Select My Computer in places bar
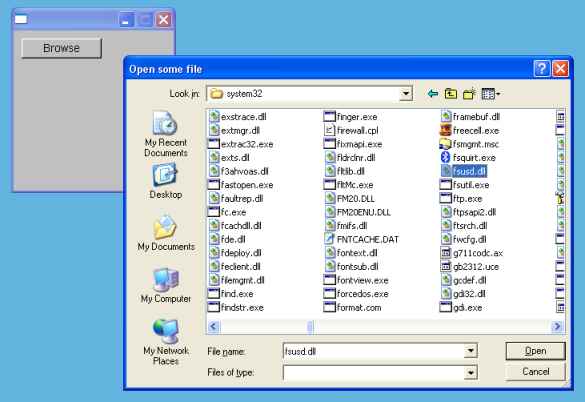 166,285
